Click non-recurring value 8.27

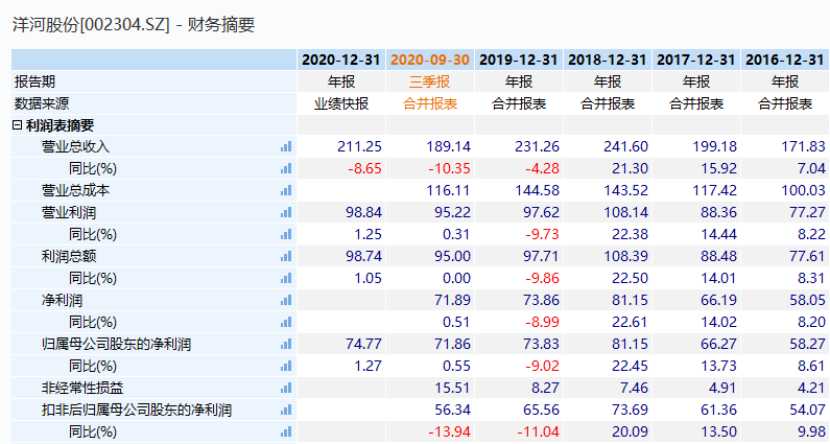(545, 388)
